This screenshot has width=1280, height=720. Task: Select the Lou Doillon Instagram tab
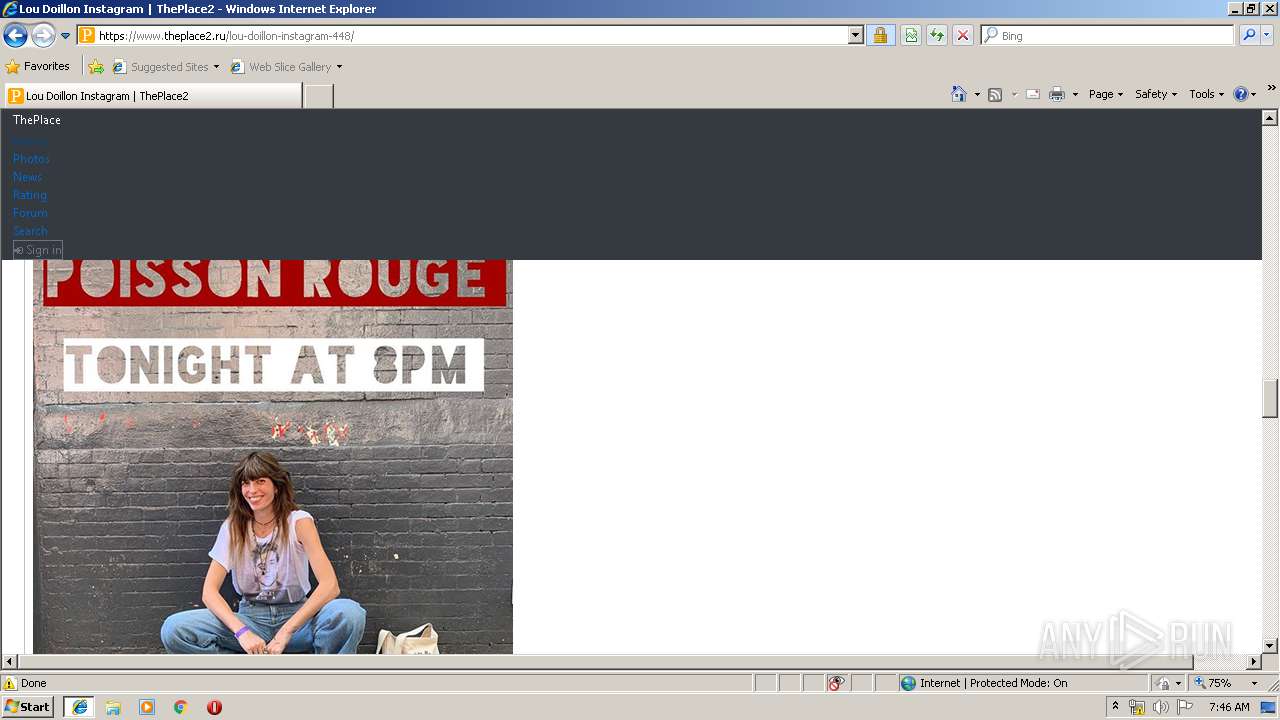tap(153, 96)
